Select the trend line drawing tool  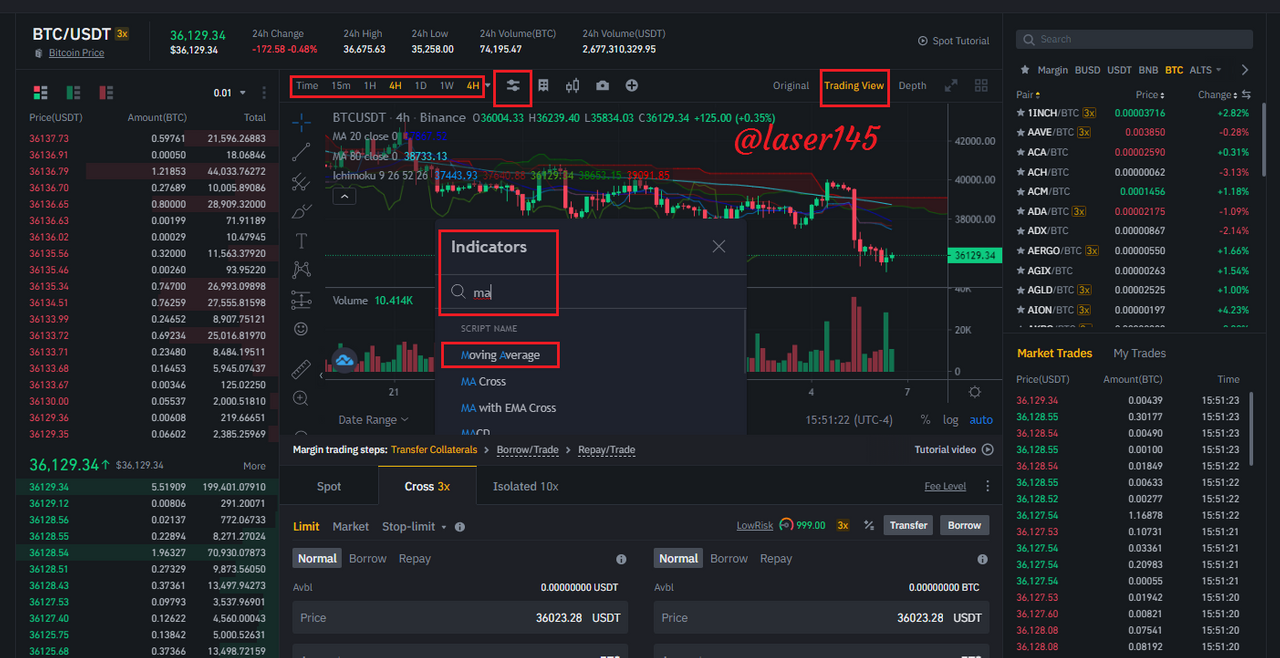point(301,153)
